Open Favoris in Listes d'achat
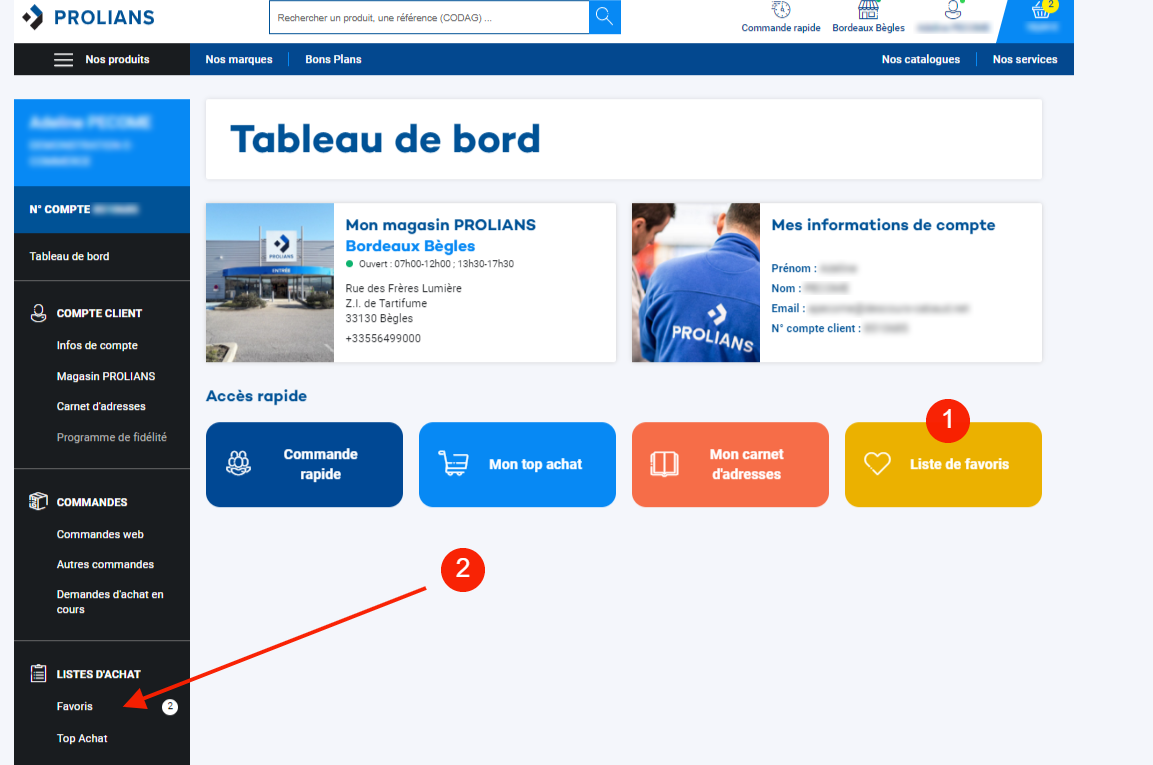1153x765 pixels. 74,706
